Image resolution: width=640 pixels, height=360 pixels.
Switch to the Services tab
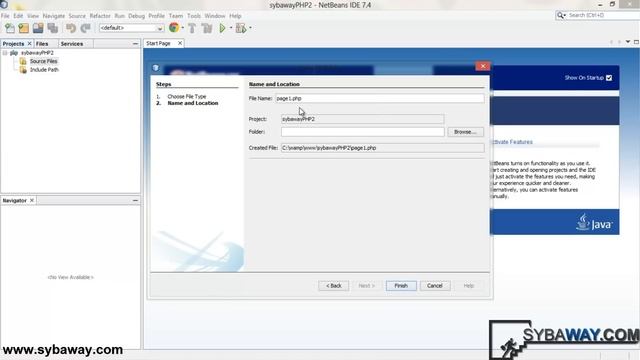[x=72, y=44]
